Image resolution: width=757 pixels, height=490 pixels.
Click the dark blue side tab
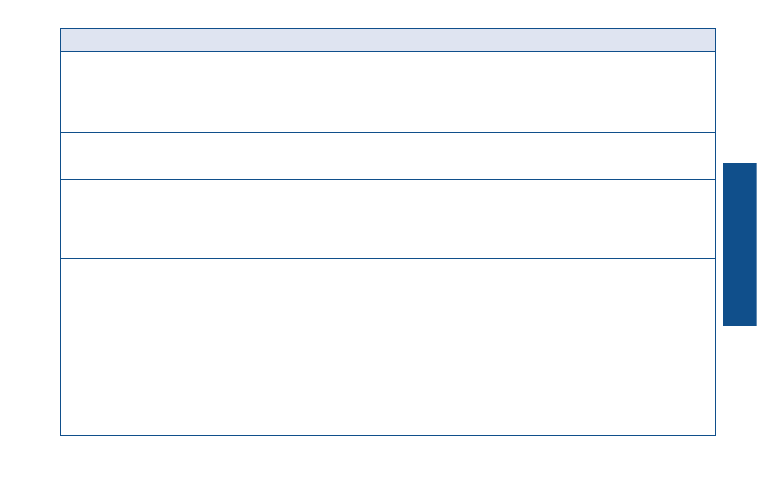coord(740,244)
